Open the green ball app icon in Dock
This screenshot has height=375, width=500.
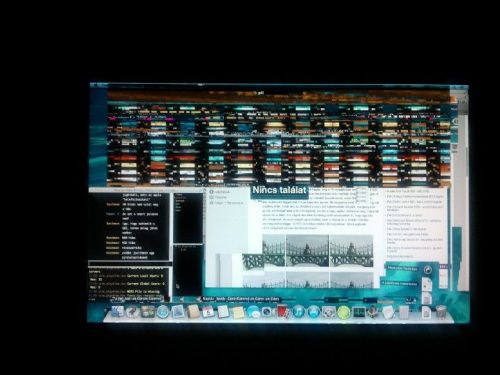[343, 312]
